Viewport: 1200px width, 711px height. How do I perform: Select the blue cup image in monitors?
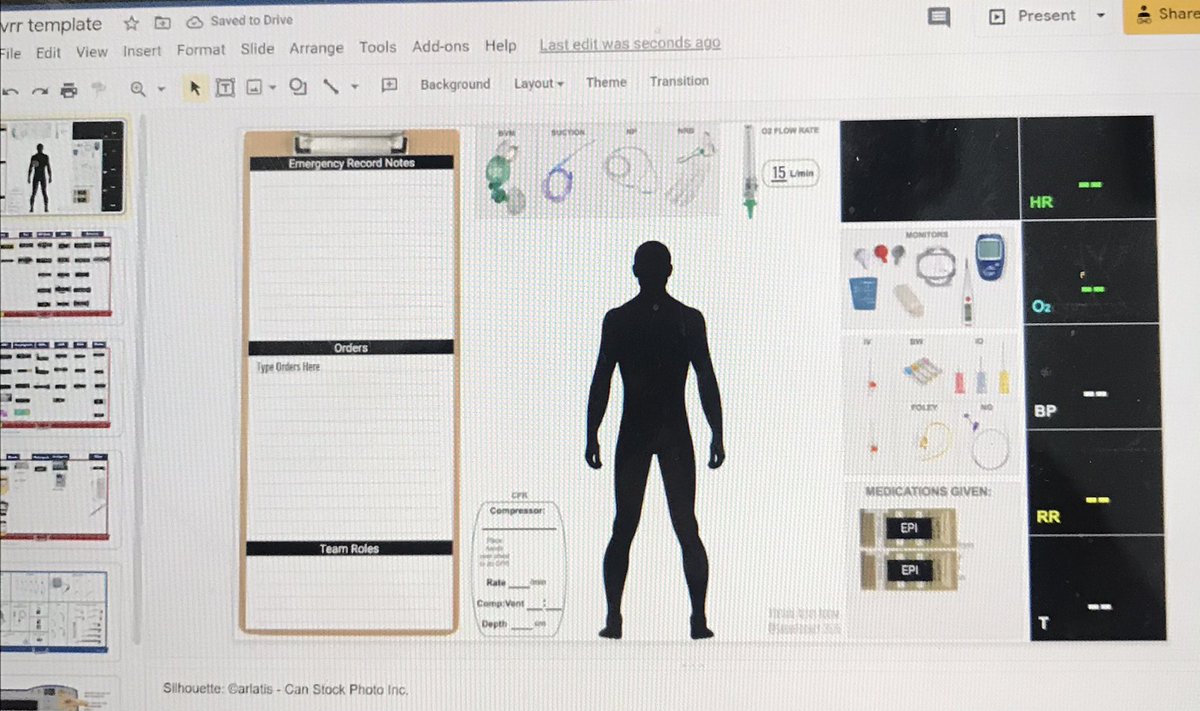tap(862, 294)
